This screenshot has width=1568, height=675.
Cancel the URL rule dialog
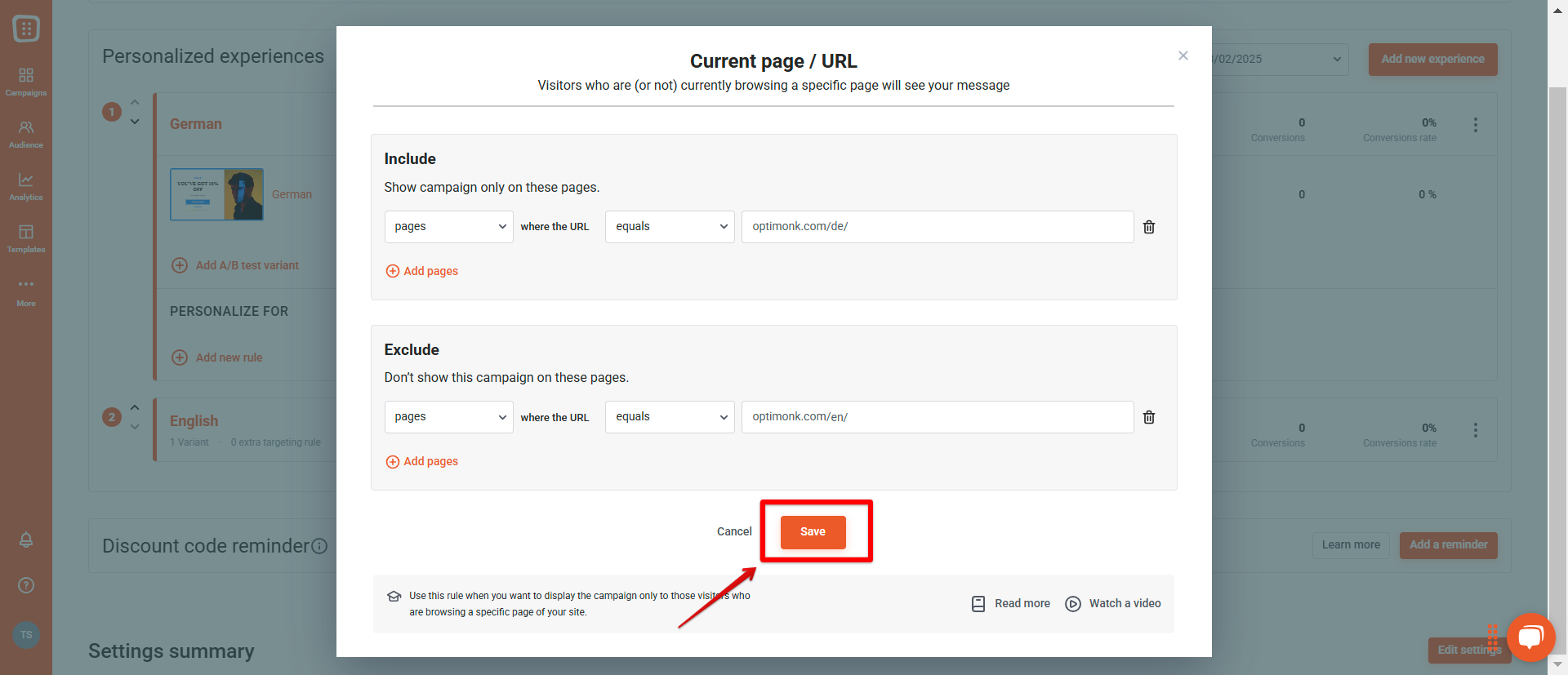point(734,531)
